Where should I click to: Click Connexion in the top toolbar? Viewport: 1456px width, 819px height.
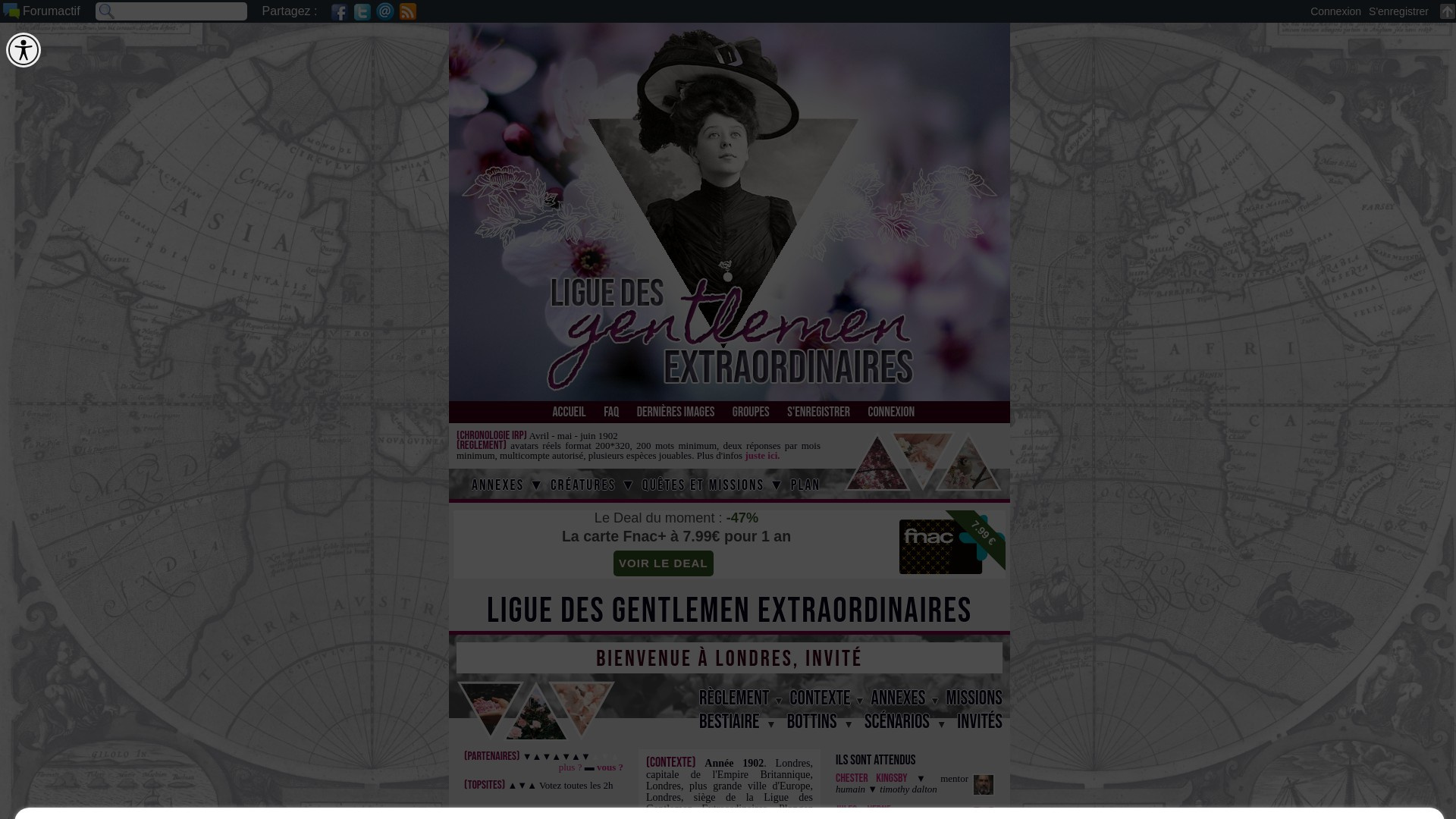[x=1335, y=11]
